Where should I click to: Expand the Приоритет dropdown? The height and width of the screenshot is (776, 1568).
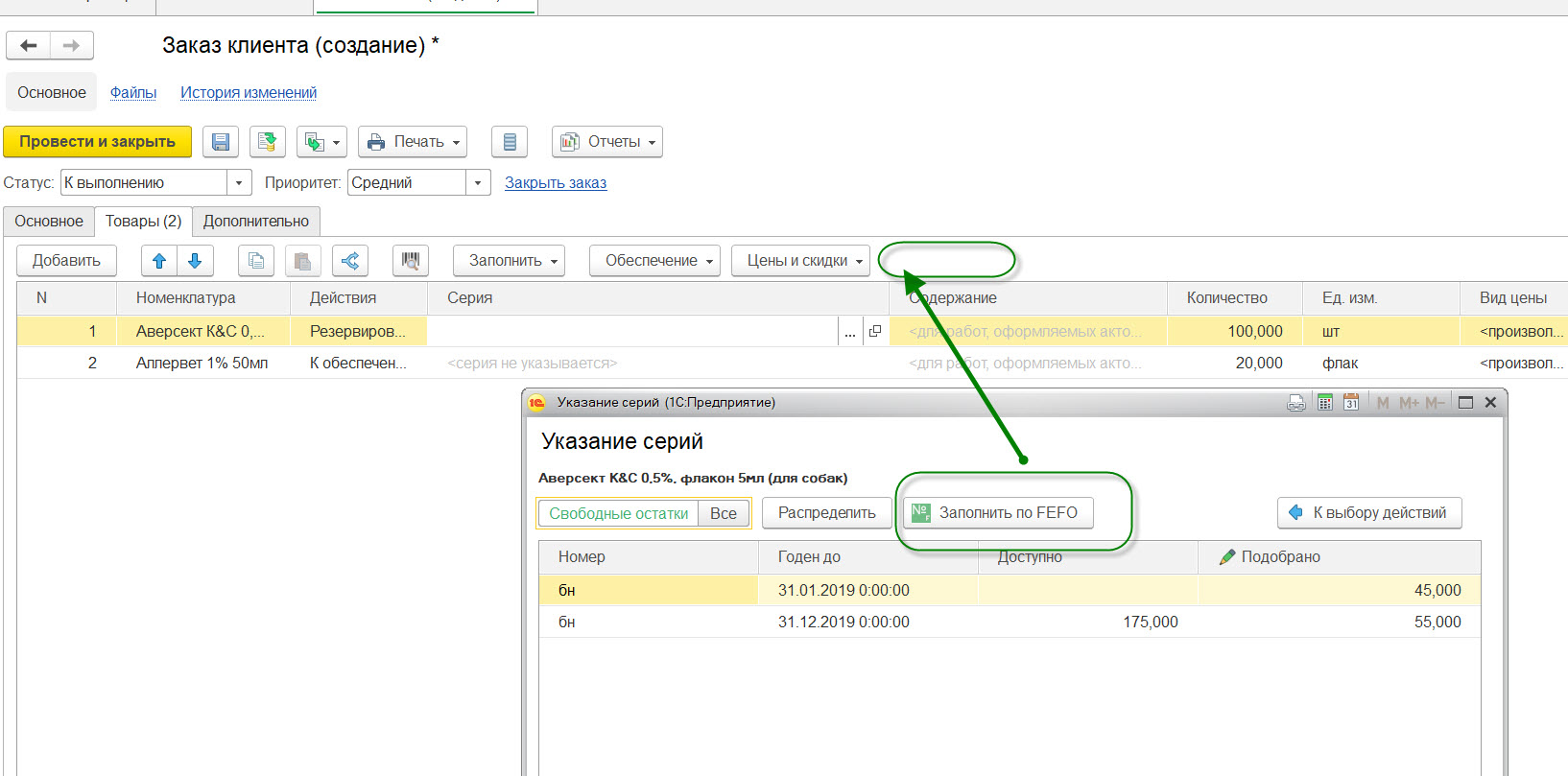pyautogui.click(x=478, y=182)
